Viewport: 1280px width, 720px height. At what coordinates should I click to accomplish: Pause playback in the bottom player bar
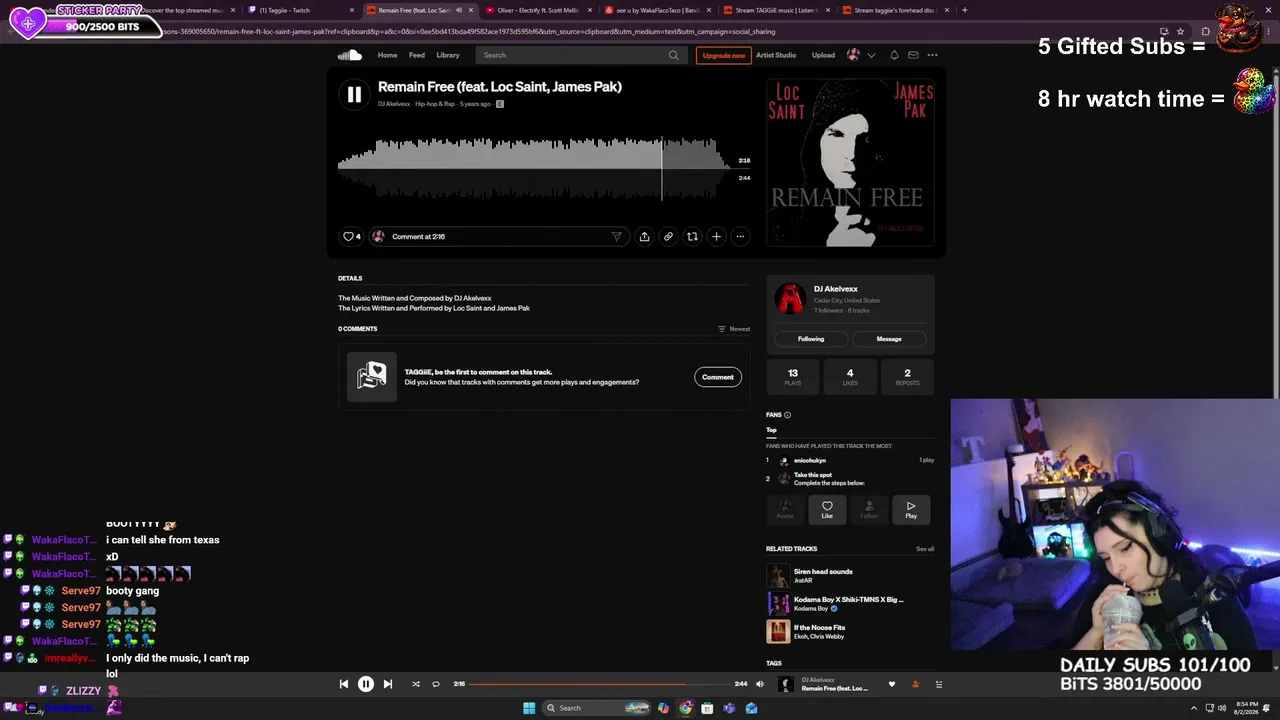point(366,684)
